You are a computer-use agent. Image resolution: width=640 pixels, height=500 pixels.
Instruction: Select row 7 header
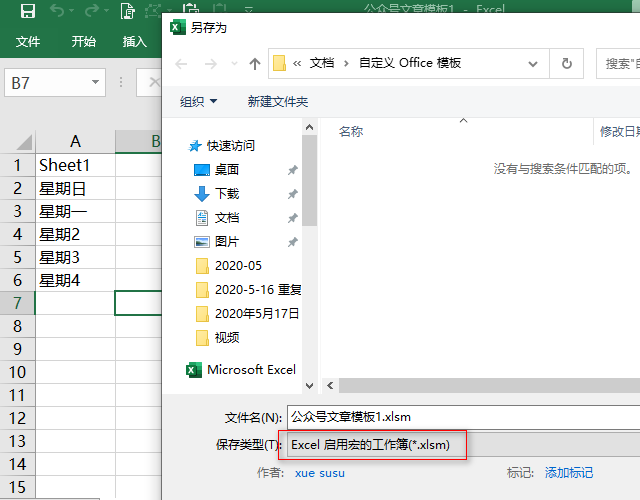click(17, 303)
